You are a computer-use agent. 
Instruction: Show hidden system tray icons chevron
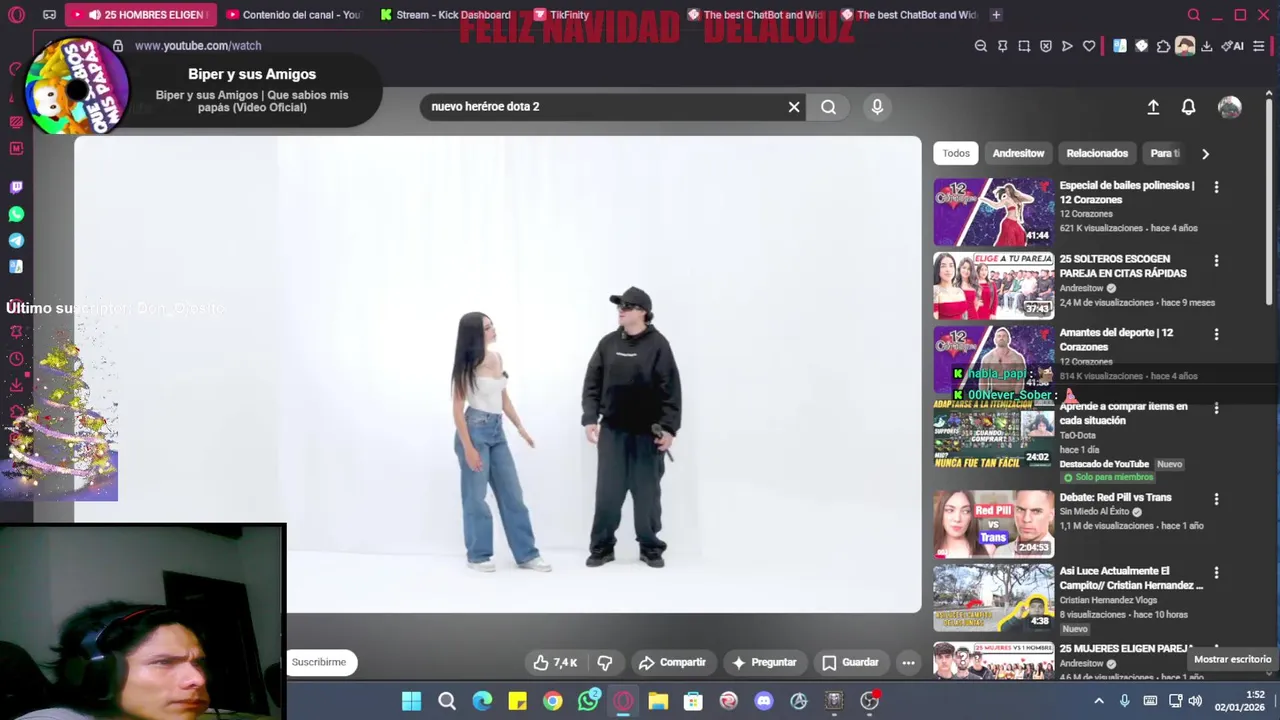click(1099, 701)
